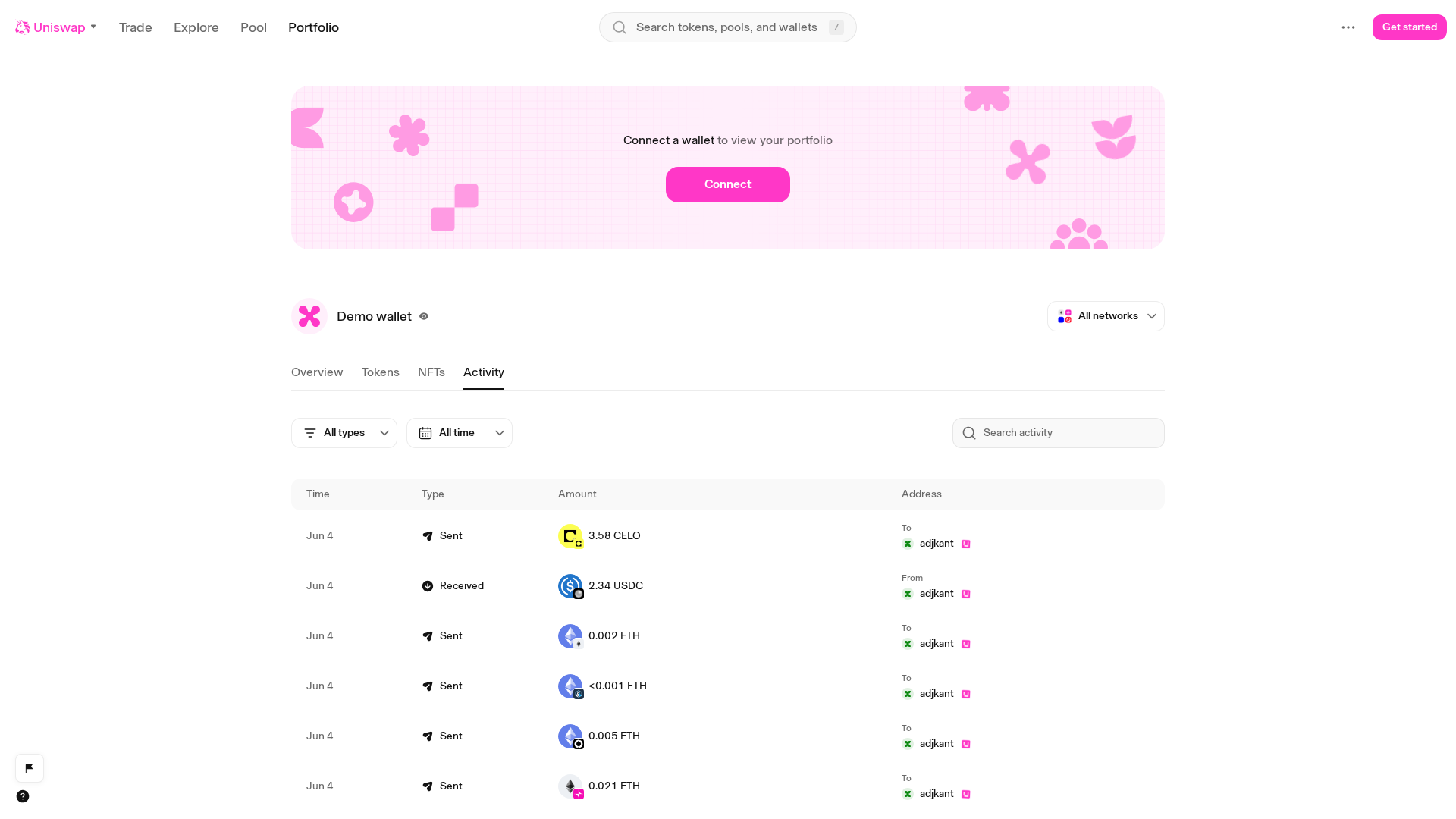
Task: Click the green adjkant avatar in <0.001 ETH row
Action: click(x=908, y=694)
